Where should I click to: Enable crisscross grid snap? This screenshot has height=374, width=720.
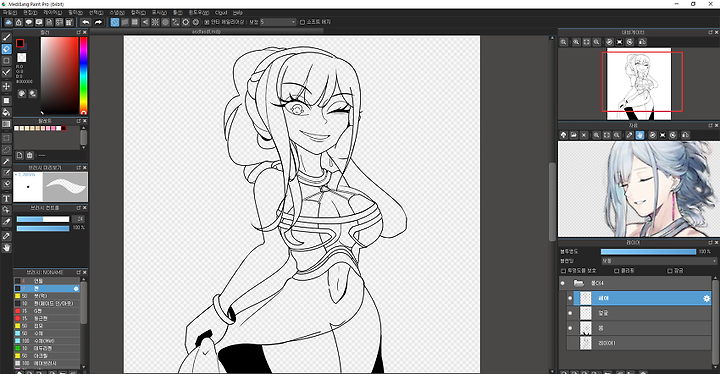point(135,22)
